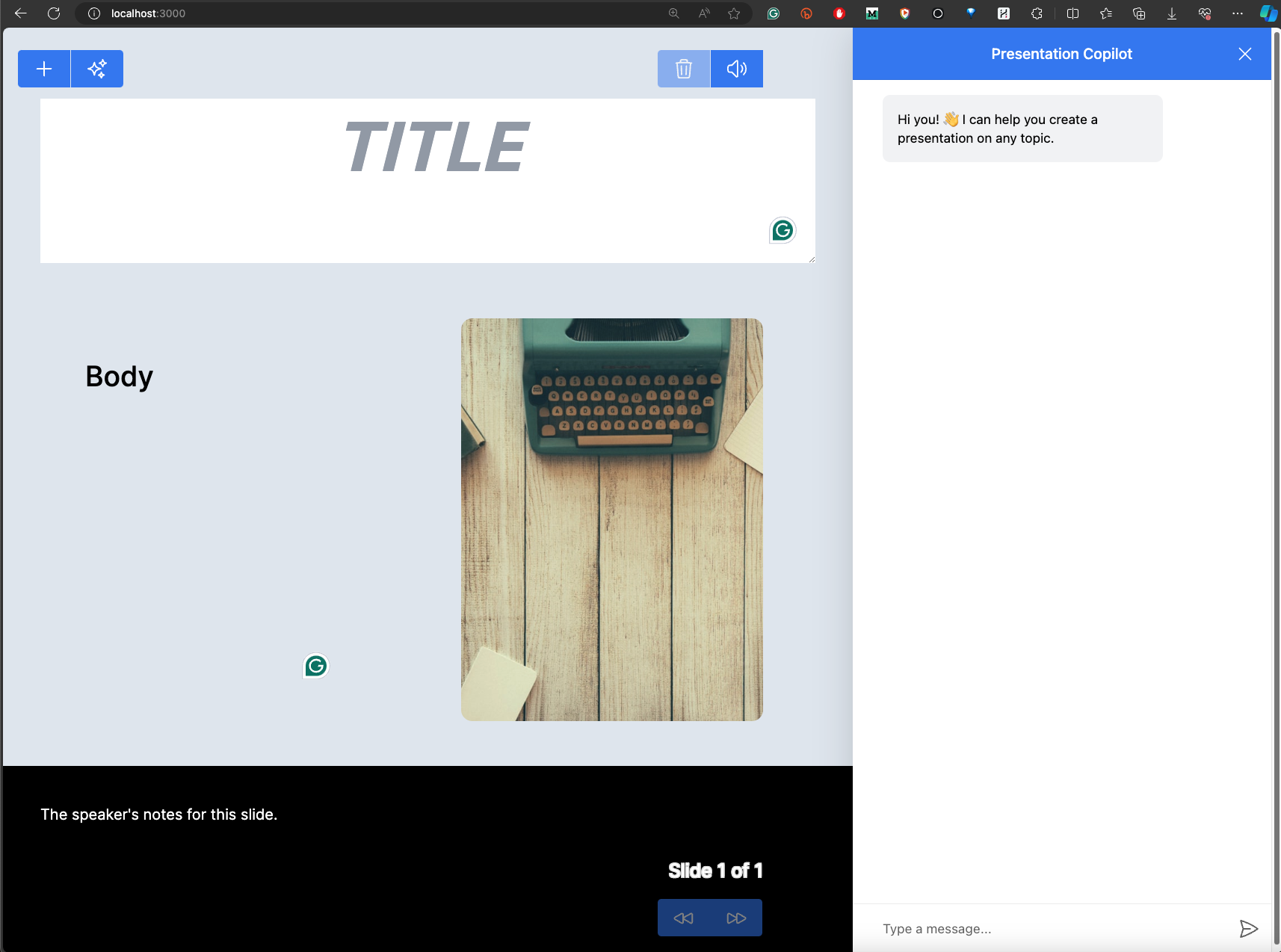This screenshot has width=1281, height=952.
Task: Click the Grammarly icon in body area
Action: (x=316, y=666)
